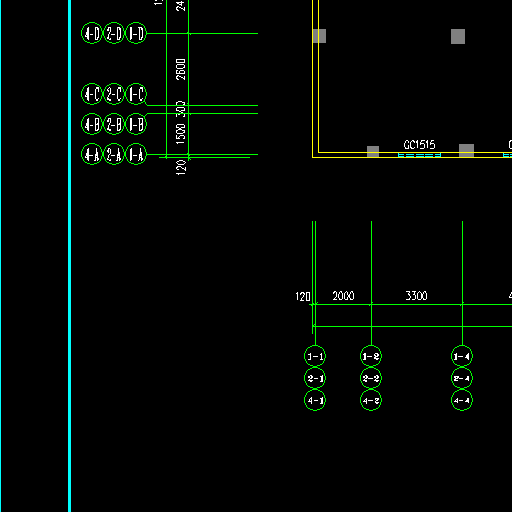Select the 1-B grid bubble
The height and width of the screenshot is (512, 512).
136,124
